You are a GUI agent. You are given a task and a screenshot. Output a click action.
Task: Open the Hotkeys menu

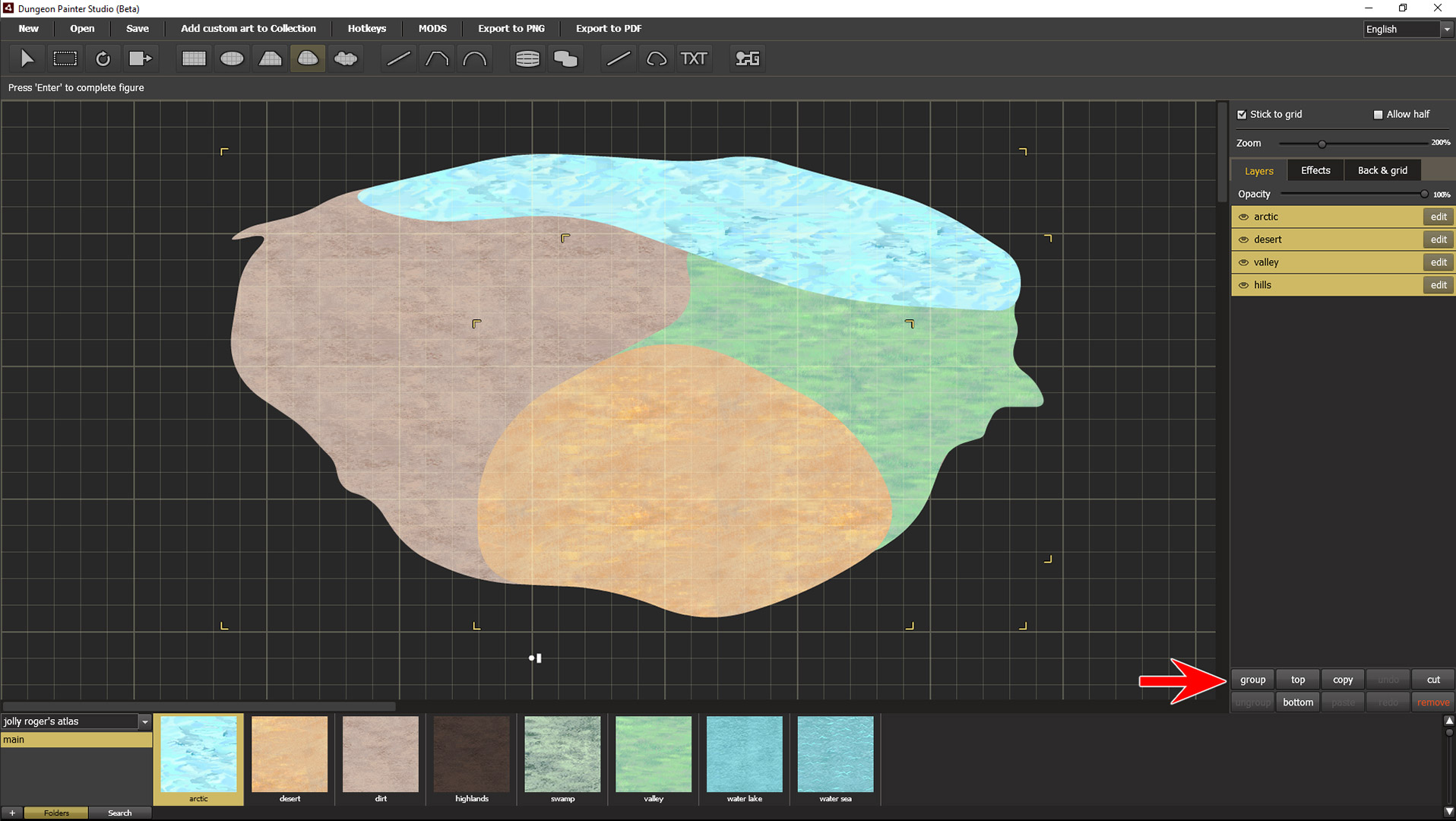[x=367, y=29]
